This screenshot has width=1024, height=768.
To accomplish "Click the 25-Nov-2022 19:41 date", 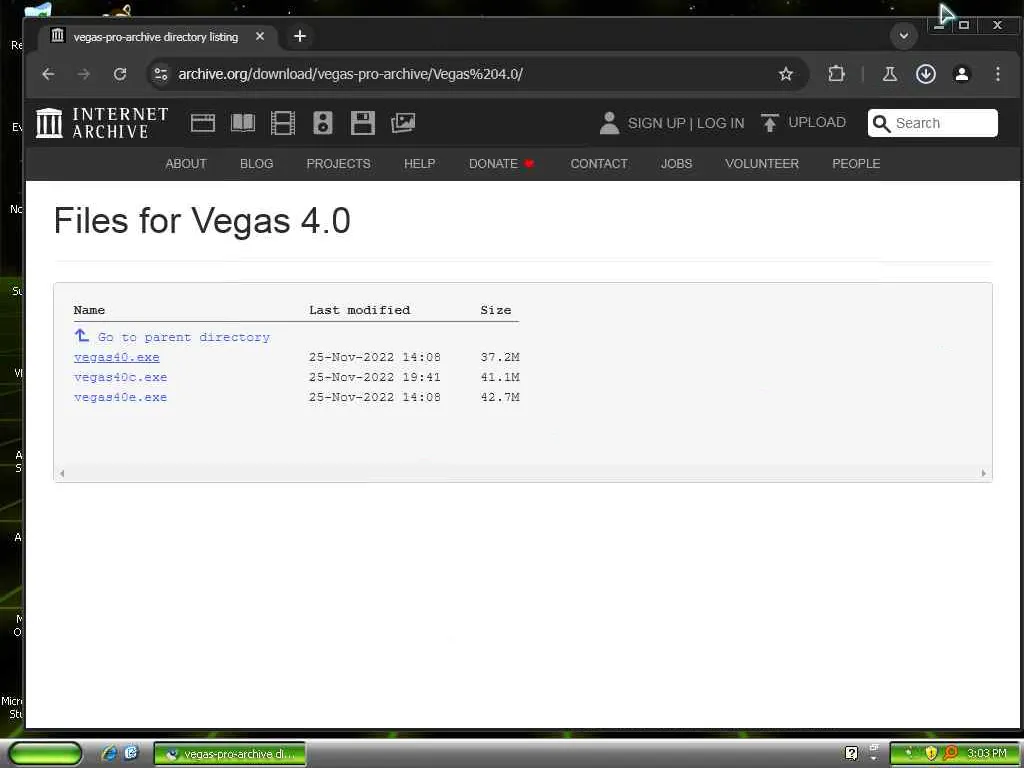I will click(x=375, y=377).
